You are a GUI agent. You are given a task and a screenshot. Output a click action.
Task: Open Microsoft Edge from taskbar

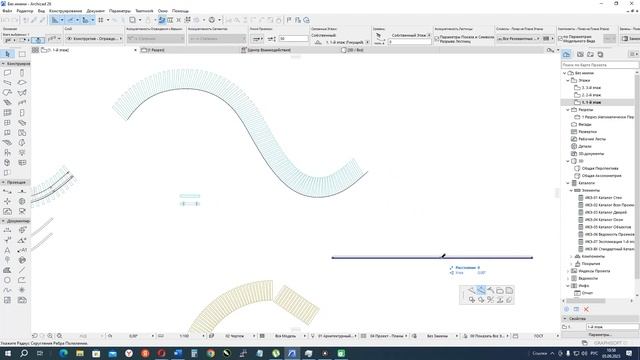(63, 353)
